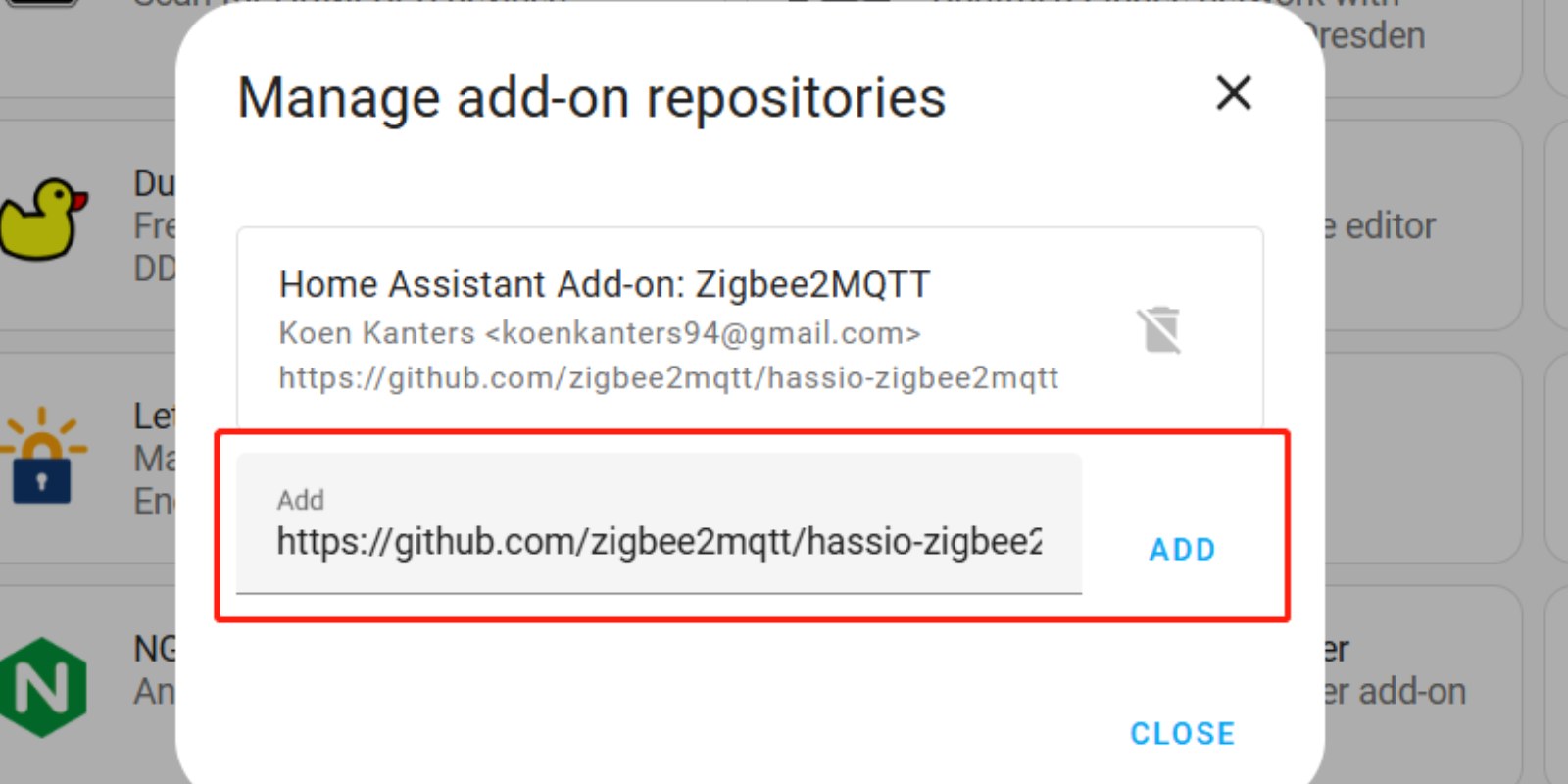Click the ADD button
The image size is (1568, 784).
click(1183, 550)
